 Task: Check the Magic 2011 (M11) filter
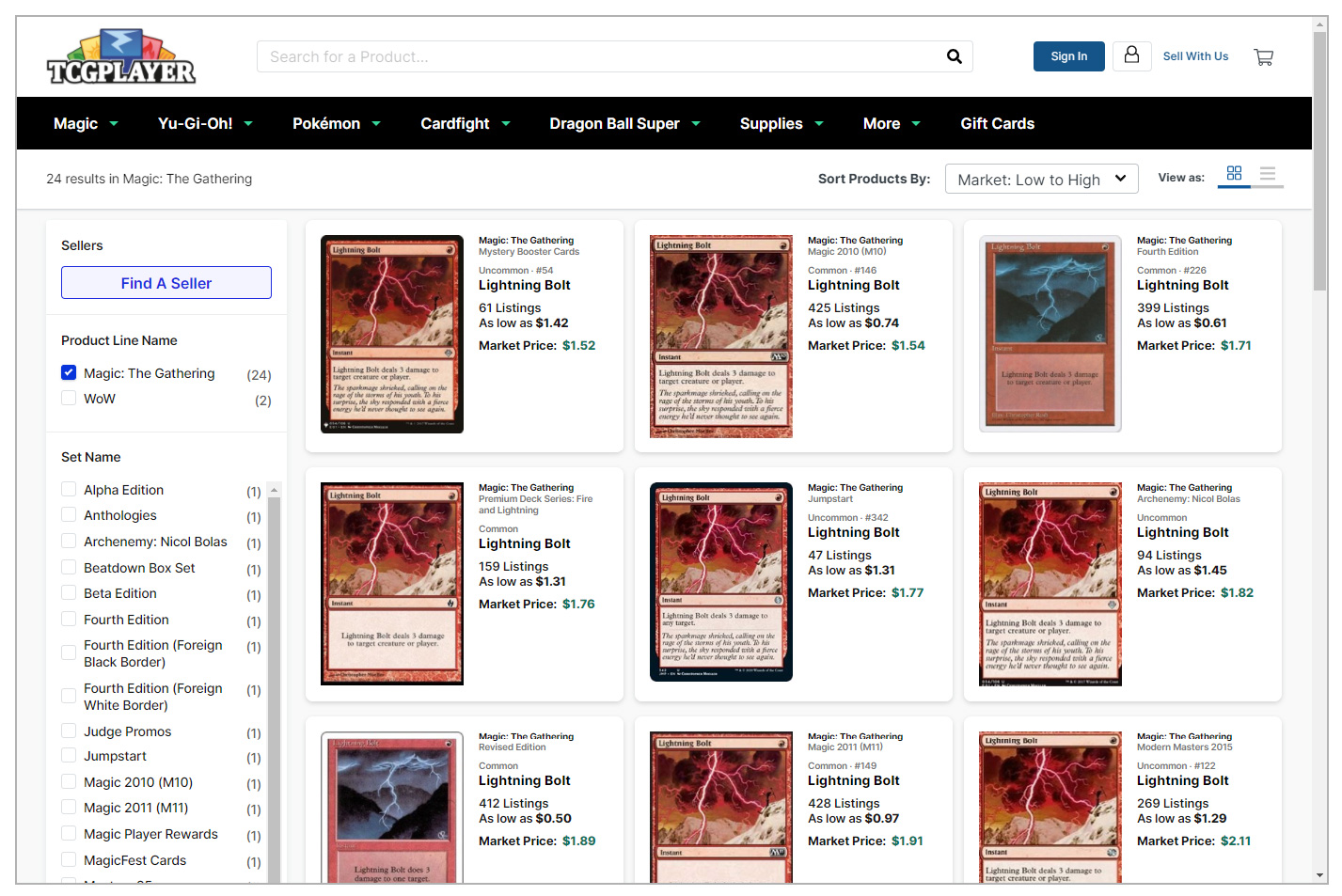(x=69, y=808)
